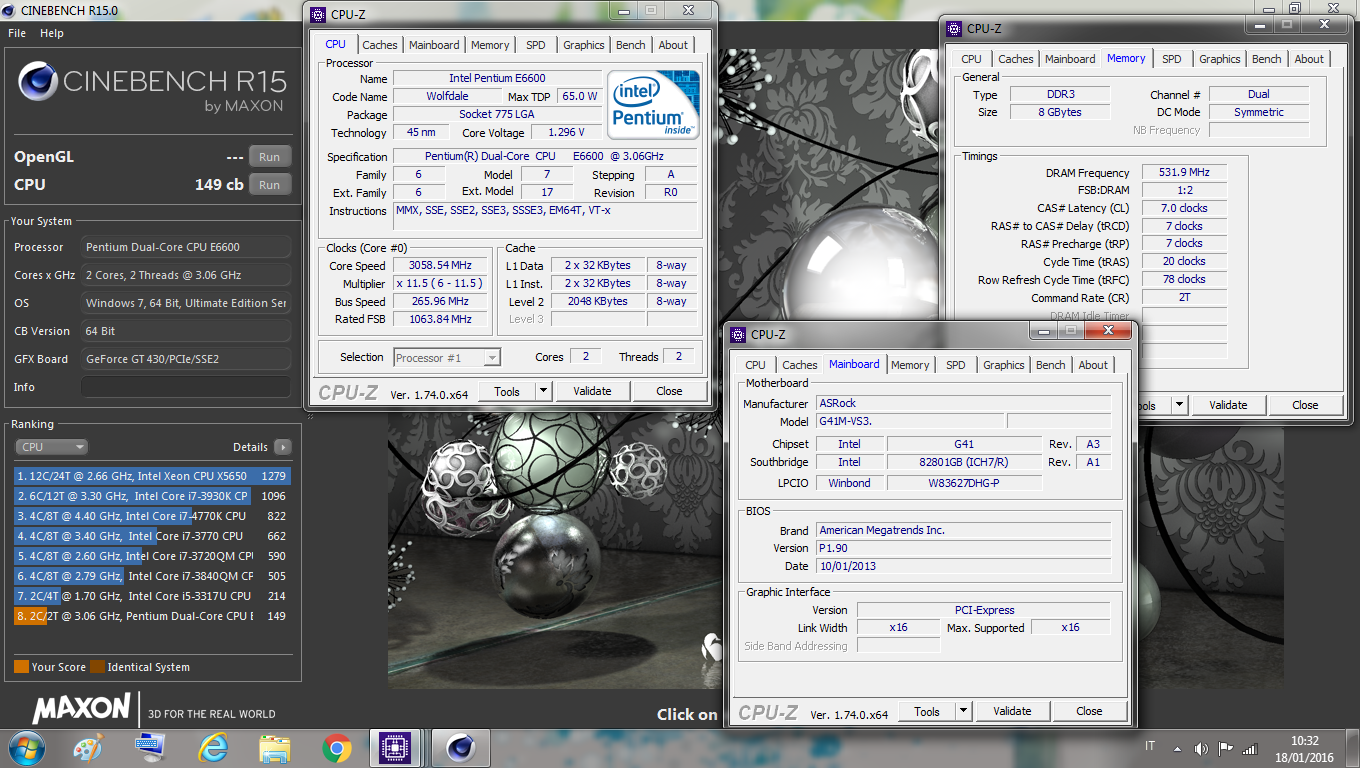Click the Cinebench Info input field
1360x768 pixels.
[186, 387]
